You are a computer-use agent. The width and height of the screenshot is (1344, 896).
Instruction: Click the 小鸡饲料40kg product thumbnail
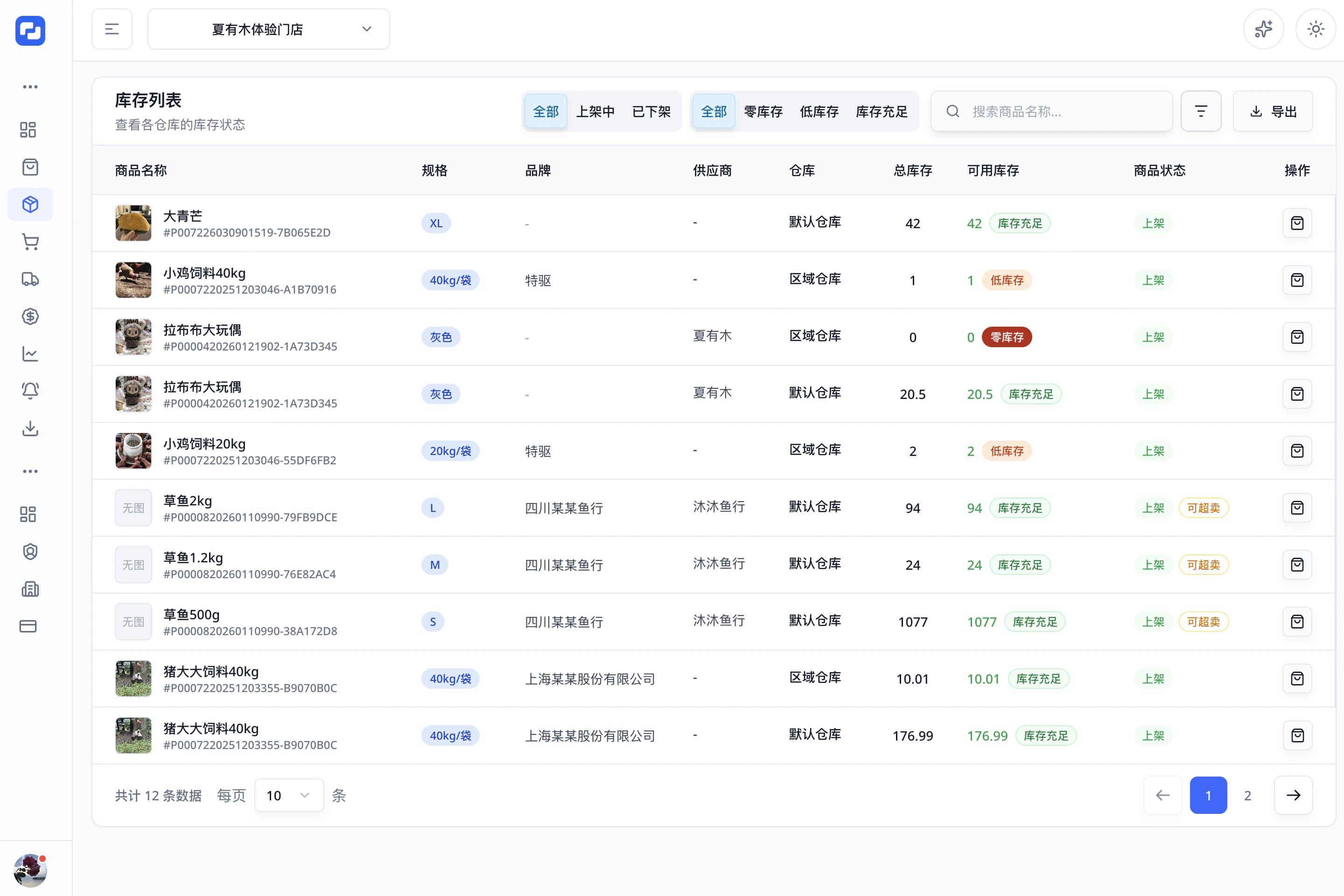(x=133, y=280)
